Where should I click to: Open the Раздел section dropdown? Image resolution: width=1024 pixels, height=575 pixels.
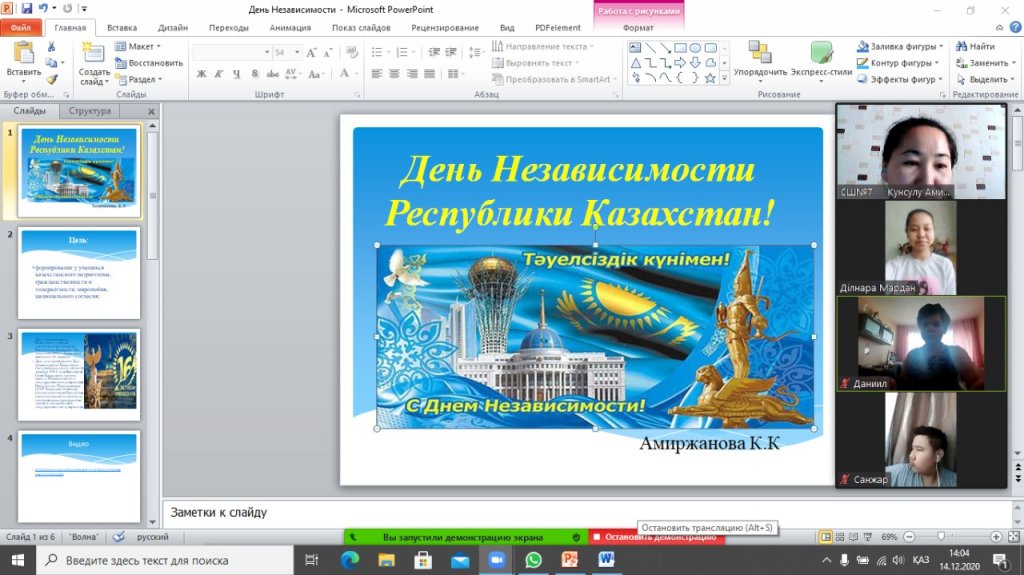138,79
